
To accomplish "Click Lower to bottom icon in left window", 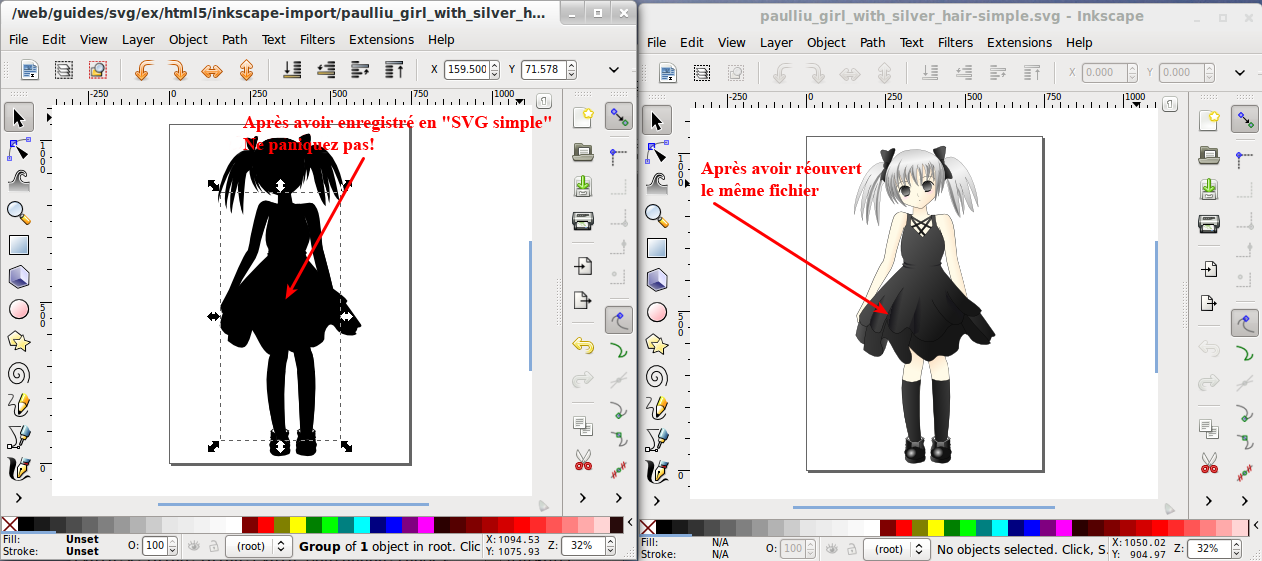I will (292, 70).
